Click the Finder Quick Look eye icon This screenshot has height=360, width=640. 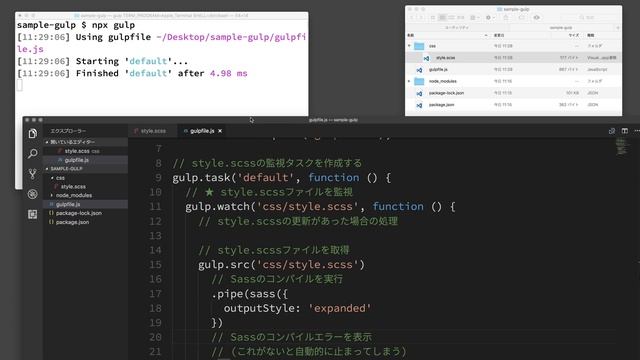coord(537,18)
